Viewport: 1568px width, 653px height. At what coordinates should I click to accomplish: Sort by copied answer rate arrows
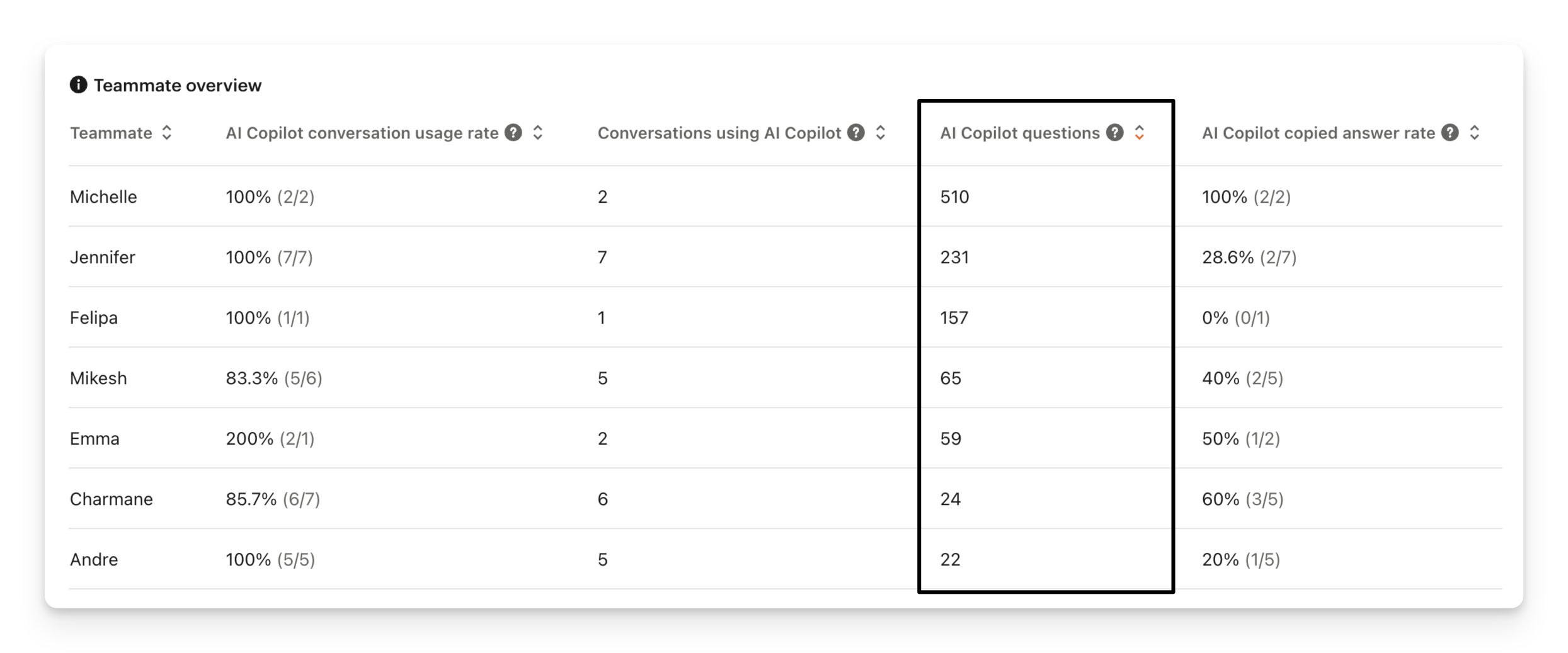[1475, 133]
